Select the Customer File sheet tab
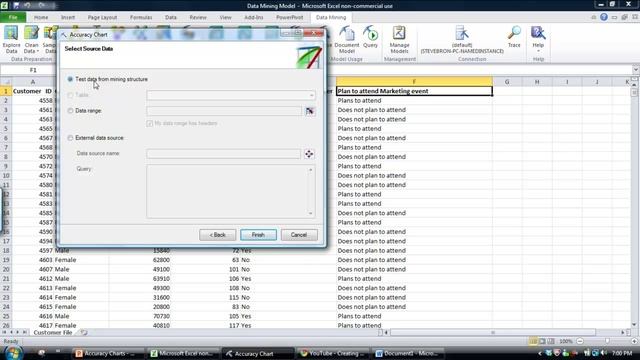Viewport: 640px width, 360px height. click(x=53, y=333)
